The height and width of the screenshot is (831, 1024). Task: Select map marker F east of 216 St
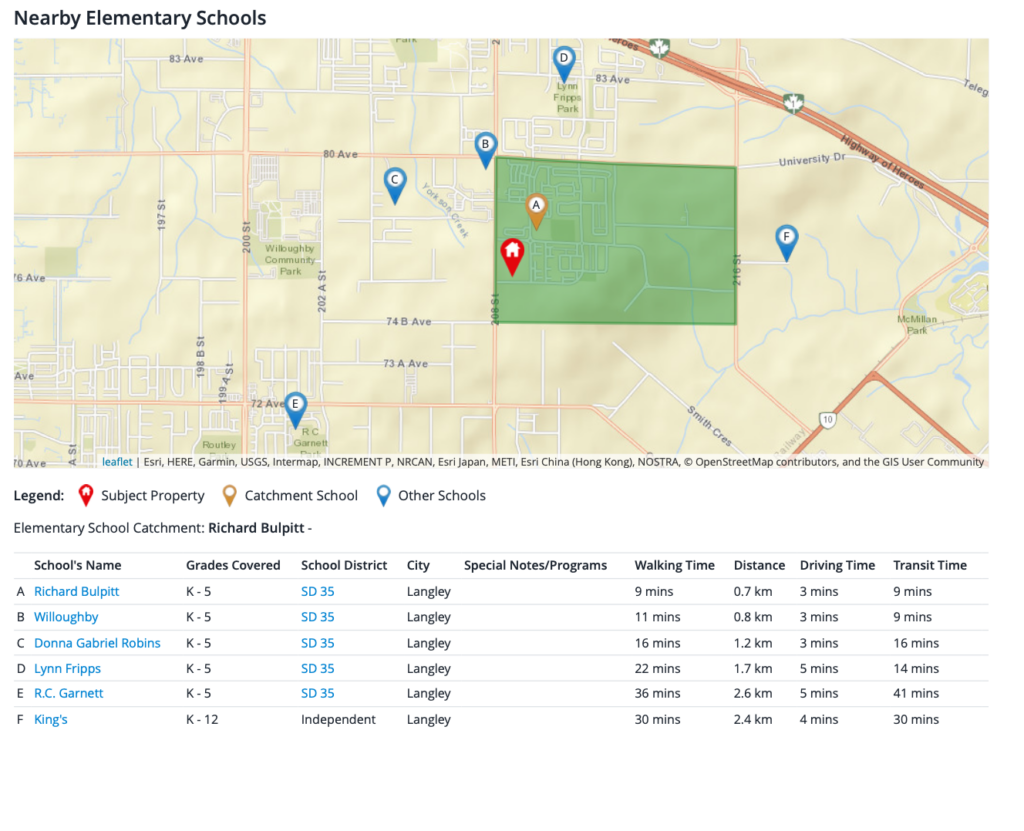tap(786, 242)
